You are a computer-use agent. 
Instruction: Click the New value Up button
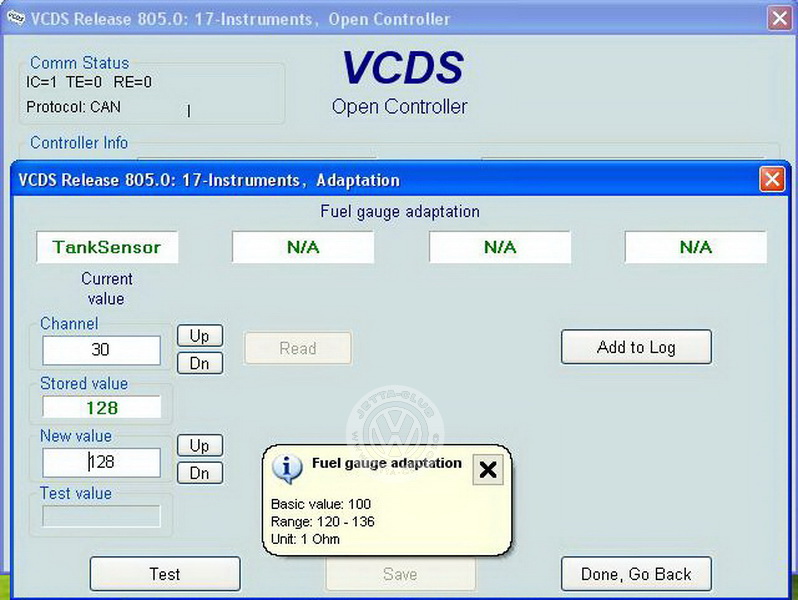[200, 446]
